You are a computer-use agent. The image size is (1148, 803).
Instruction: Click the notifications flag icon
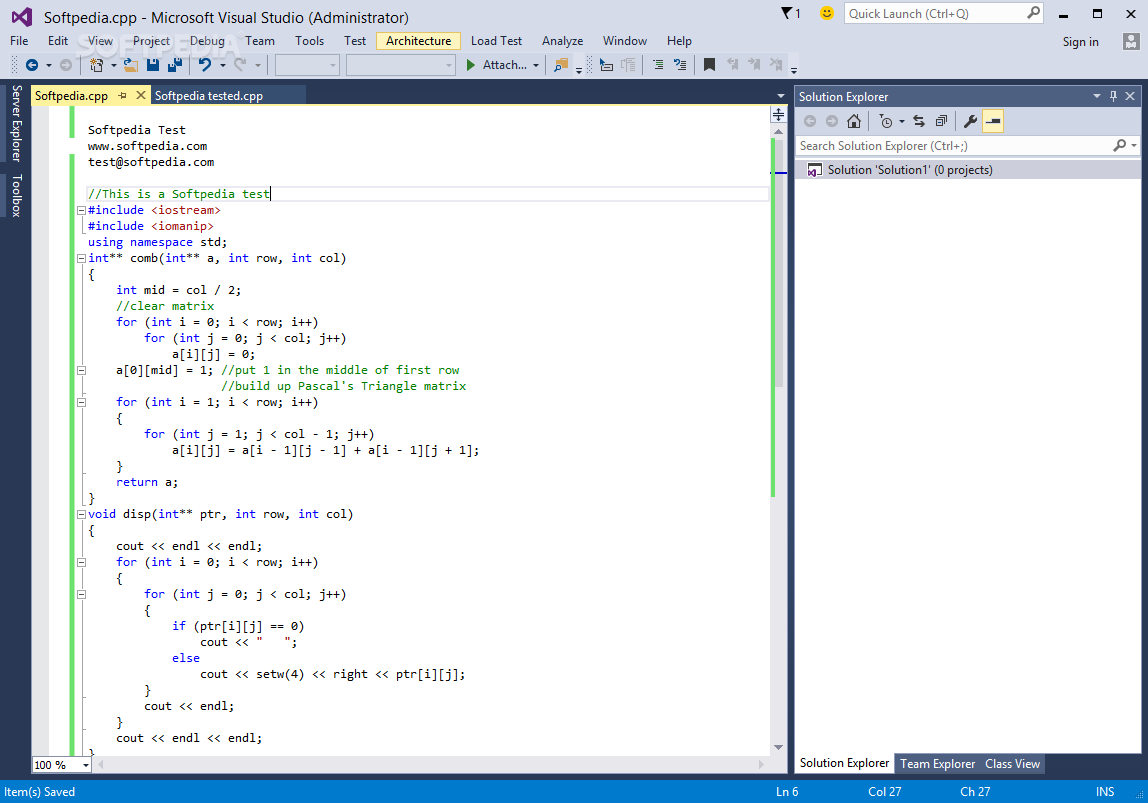[x=789, y=13]
